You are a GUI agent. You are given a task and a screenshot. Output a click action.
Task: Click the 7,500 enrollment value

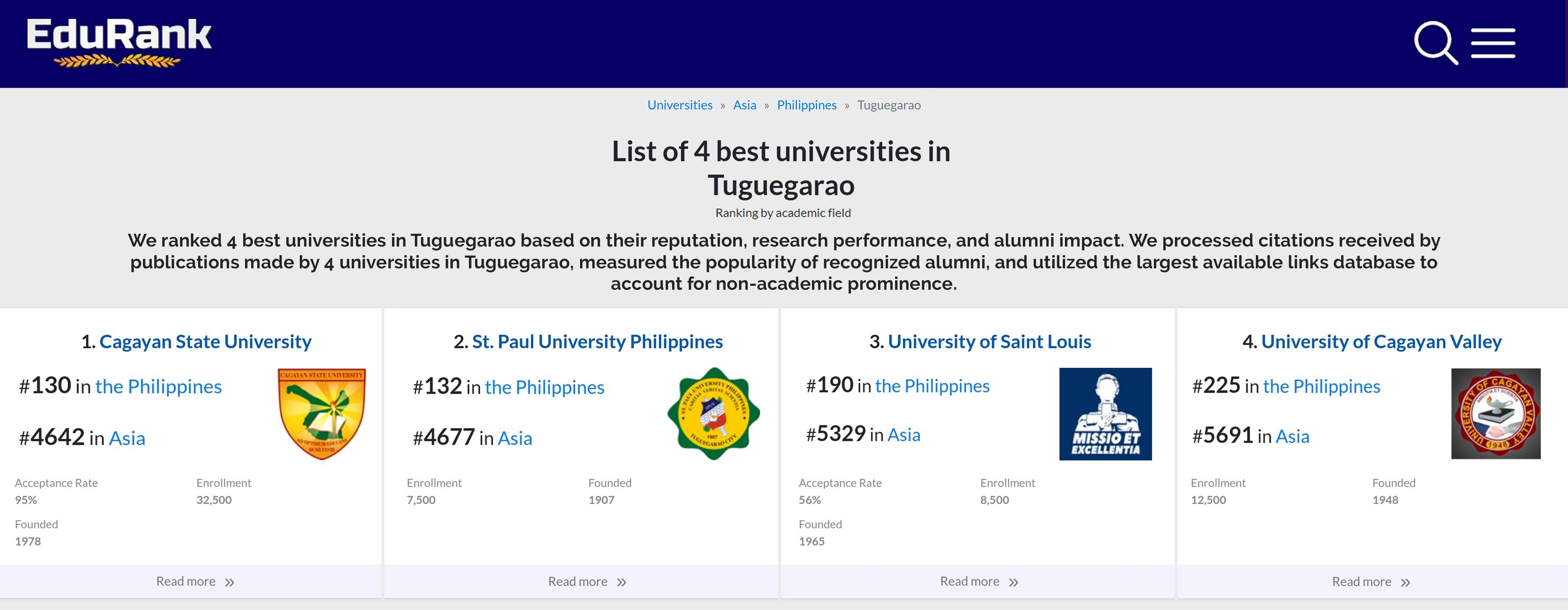tap(421, 500)
